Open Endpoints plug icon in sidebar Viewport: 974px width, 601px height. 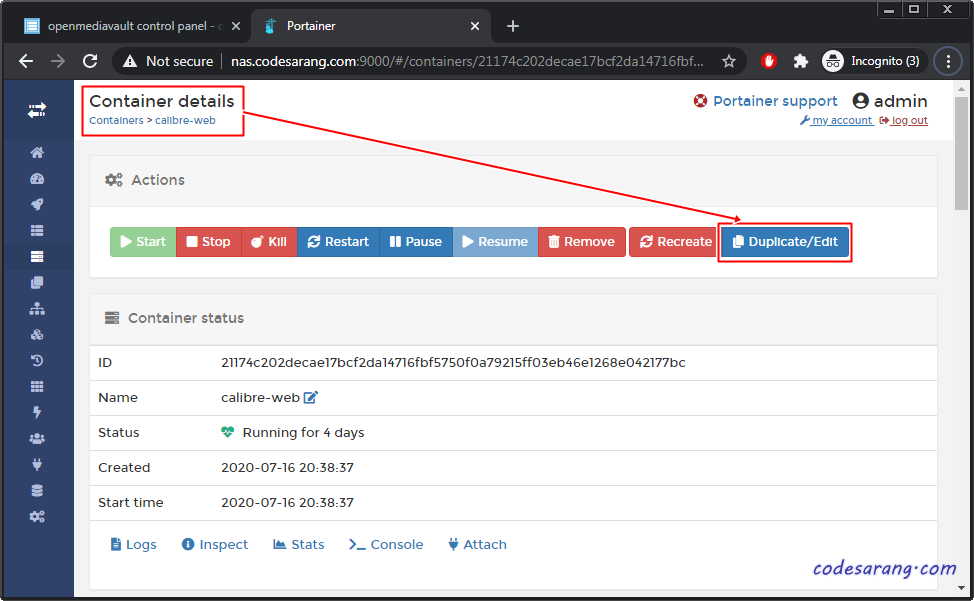tap(37, 464)
